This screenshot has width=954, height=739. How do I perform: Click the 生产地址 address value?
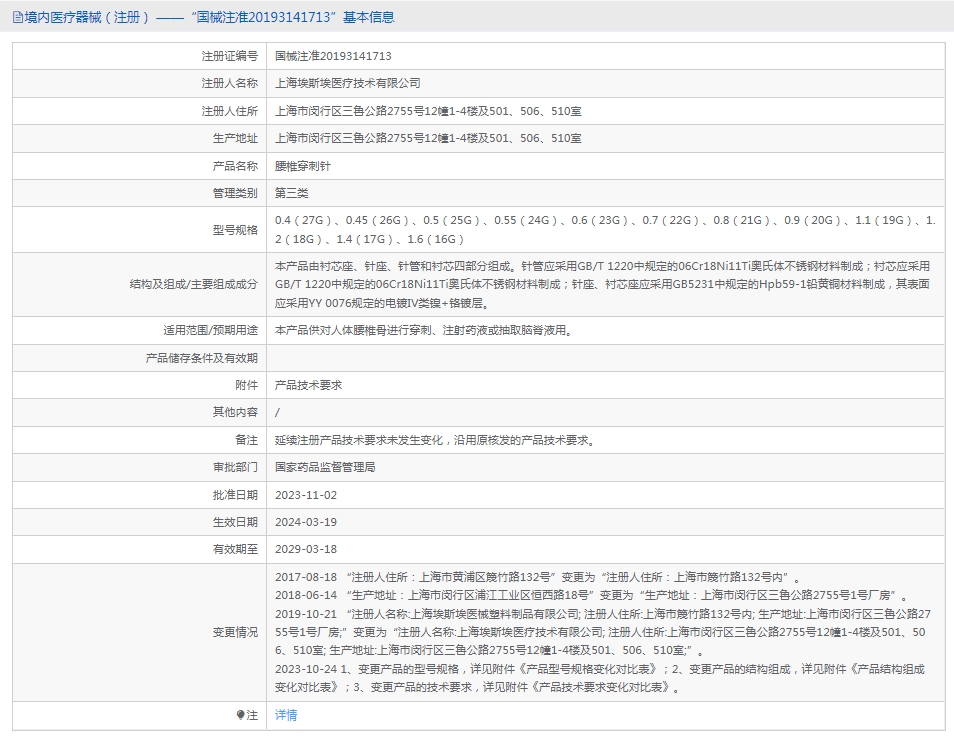[428, 139]
